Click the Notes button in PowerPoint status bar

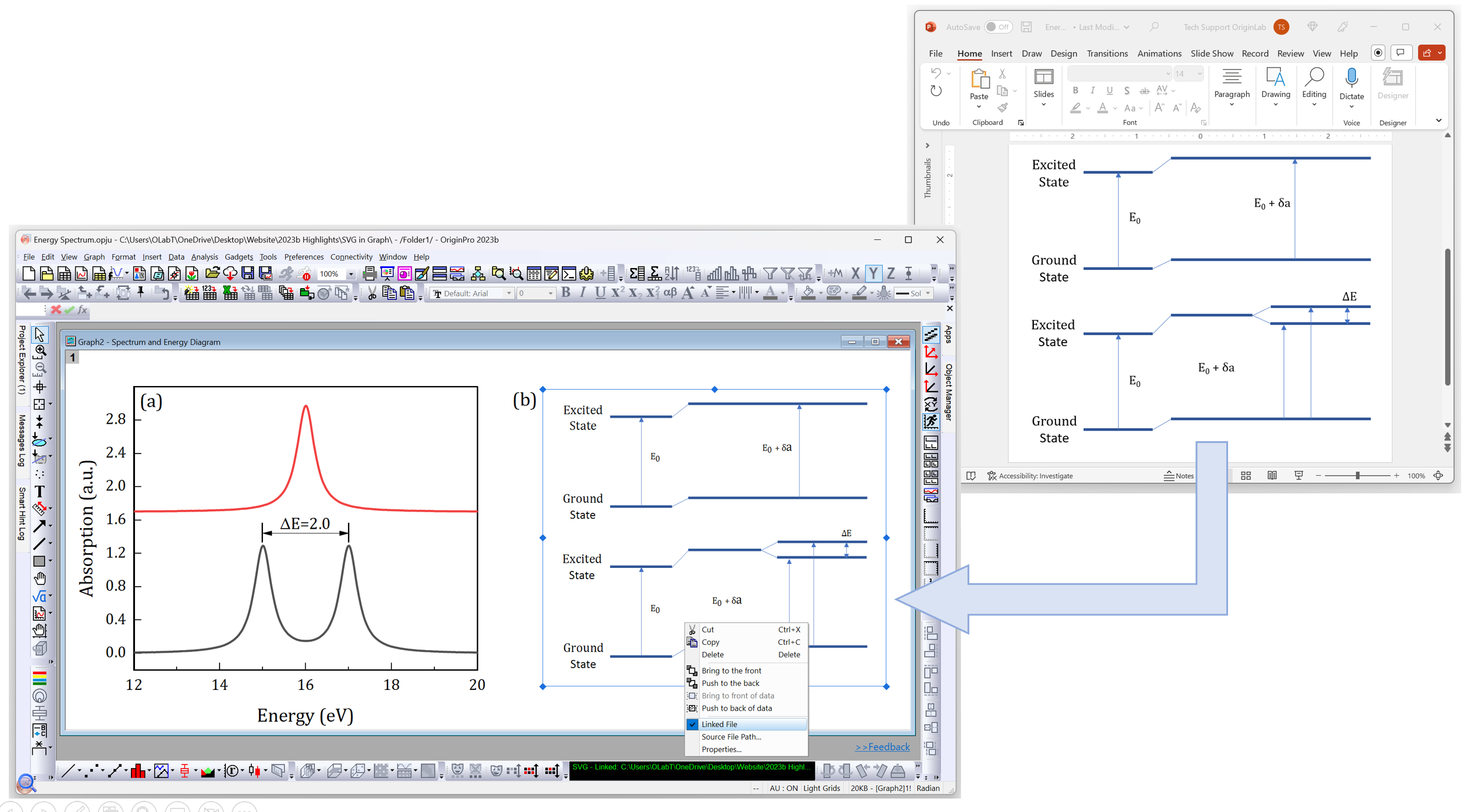click(x=1179, y=476)
